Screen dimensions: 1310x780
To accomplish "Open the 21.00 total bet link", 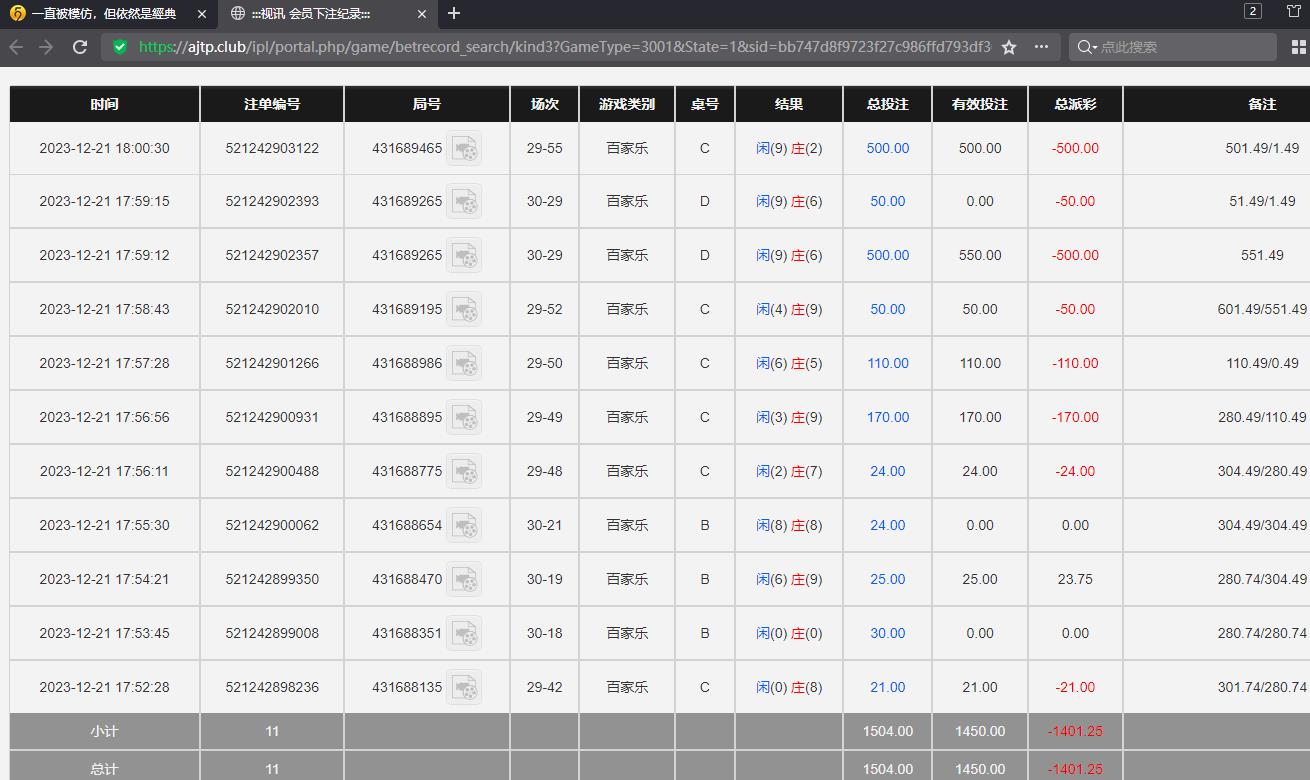I will coord(888,687).
